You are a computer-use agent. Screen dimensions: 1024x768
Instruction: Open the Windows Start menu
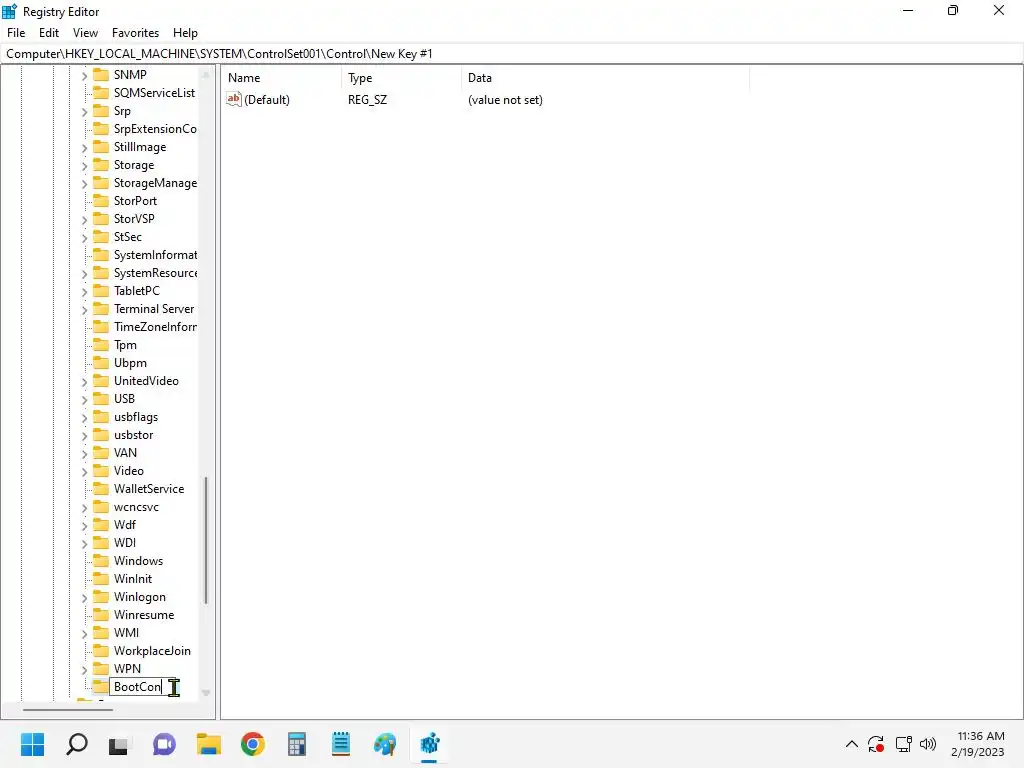coord(32,744)
